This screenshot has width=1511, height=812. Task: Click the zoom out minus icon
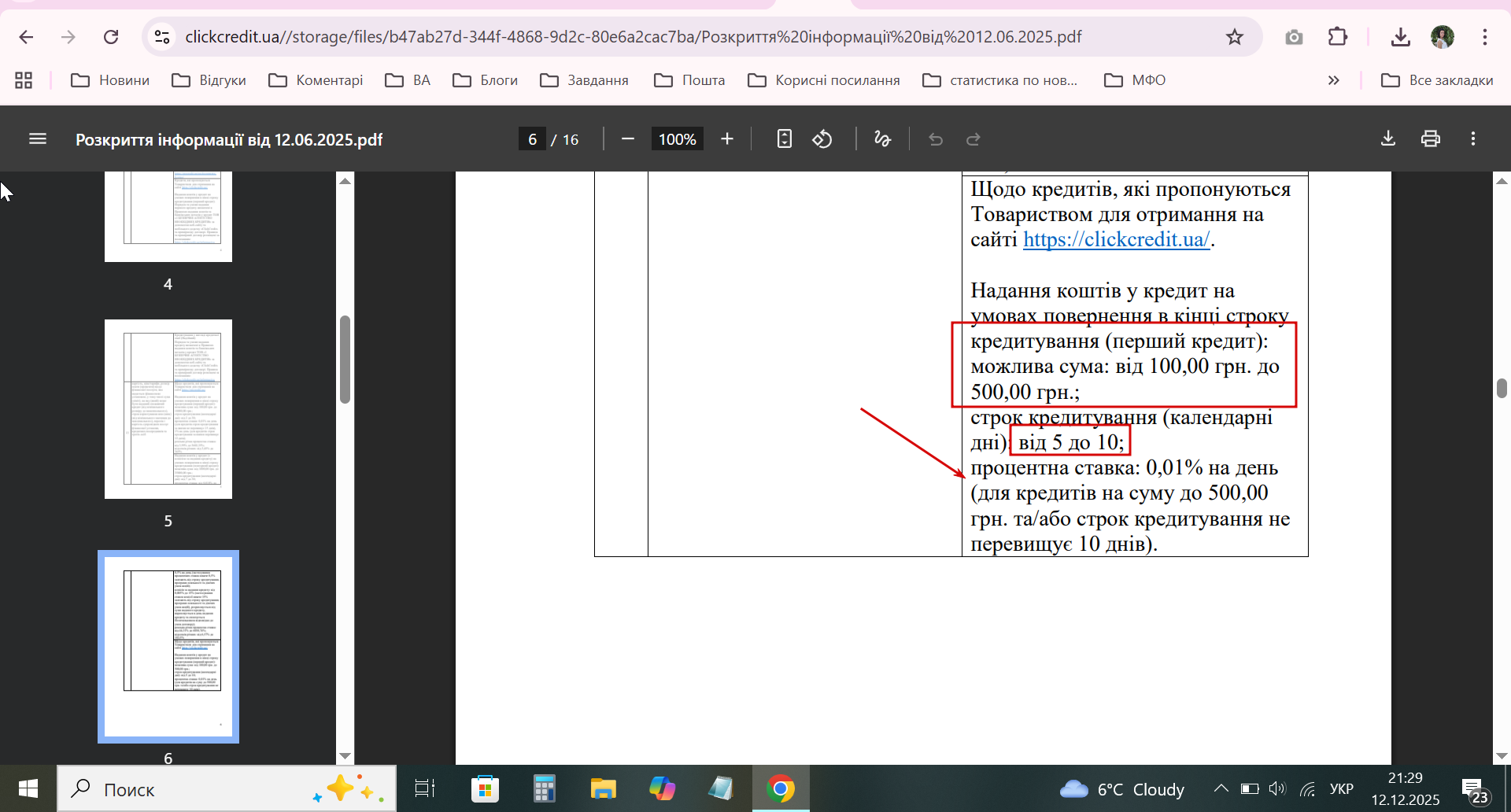tap(627, 139)
